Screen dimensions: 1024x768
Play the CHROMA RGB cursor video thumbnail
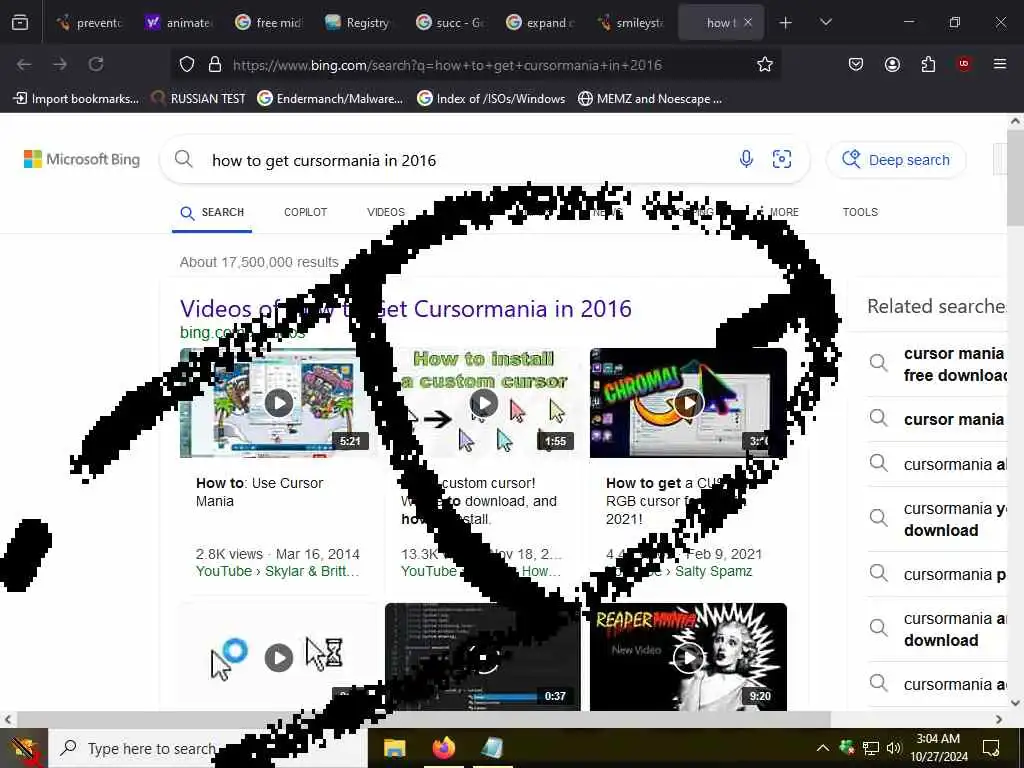(x=688, y=403)
